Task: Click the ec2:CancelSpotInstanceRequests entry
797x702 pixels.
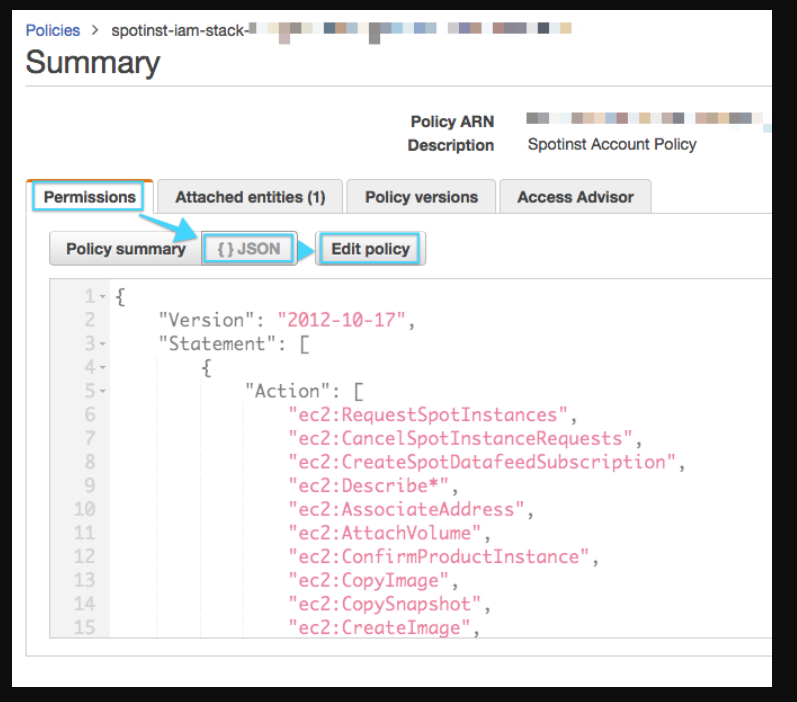Action: [x=460, y=439]
